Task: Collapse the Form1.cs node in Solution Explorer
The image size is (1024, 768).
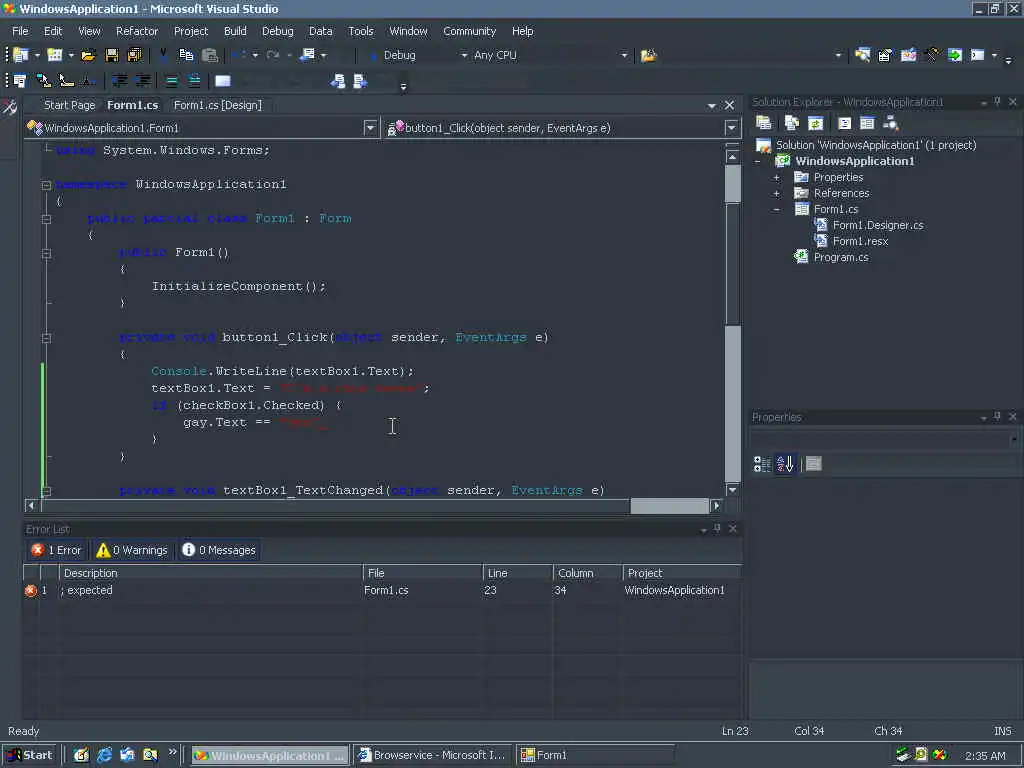Action: pos(776,210)
